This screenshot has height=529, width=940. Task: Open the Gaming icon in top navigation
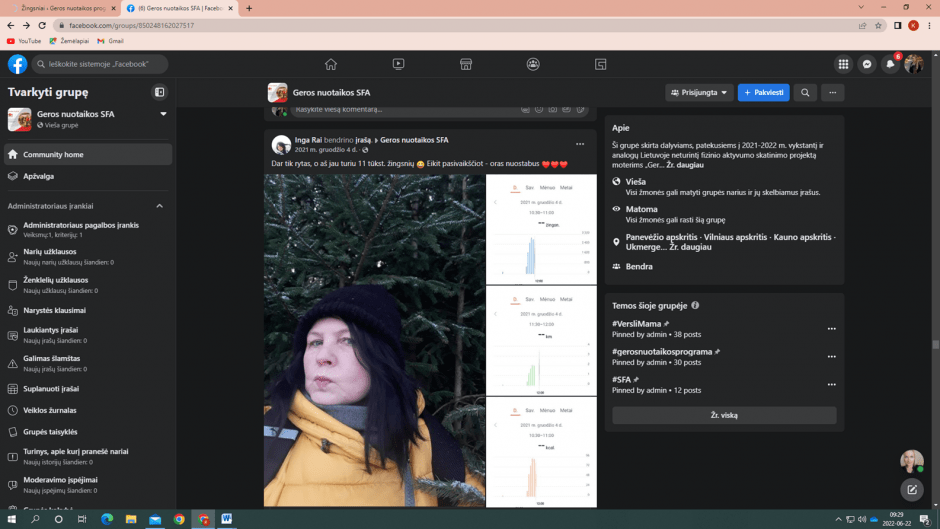tap(601, 64)
